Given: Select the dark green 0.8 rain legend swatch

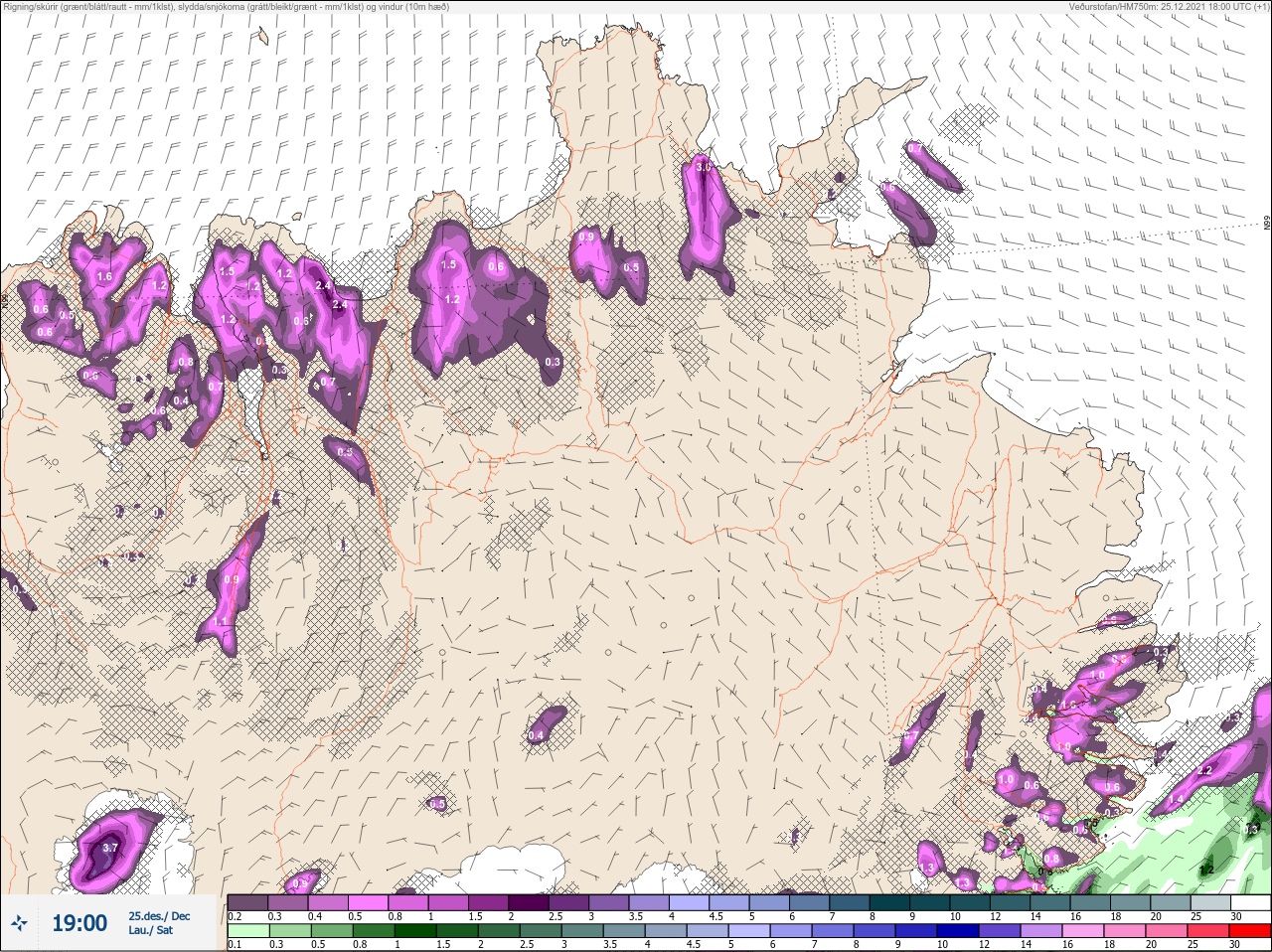Looking at the screenshot, I should tap(373, 931).
